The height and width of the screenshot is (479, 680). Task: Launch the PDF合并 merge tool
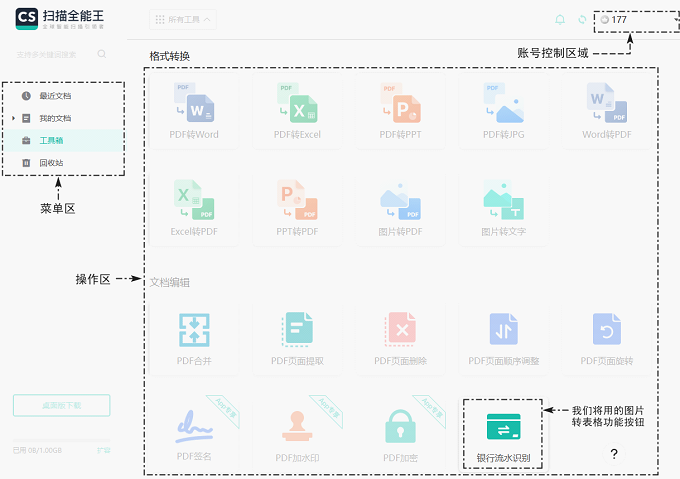click(194, 338)
